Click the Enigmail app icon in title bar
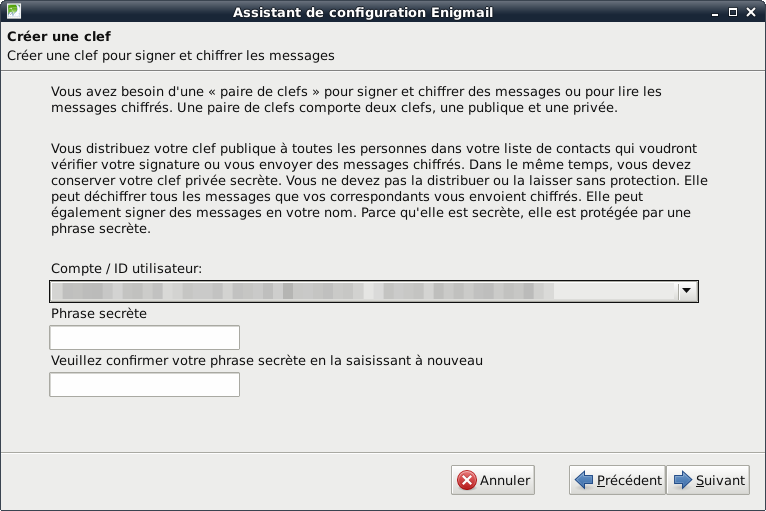This screenshot has height=511, width=766. pos(13,12)
